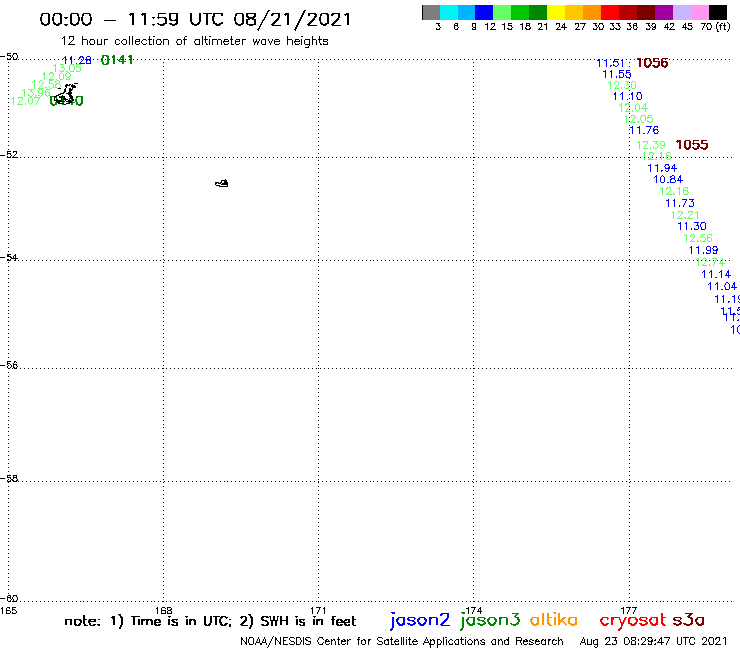Image resolution: width=740 pixels, height=650 pixels.
Task: Click the small island outline south of latitude -52
Action: pyautogui.click(x=222, y=183)
